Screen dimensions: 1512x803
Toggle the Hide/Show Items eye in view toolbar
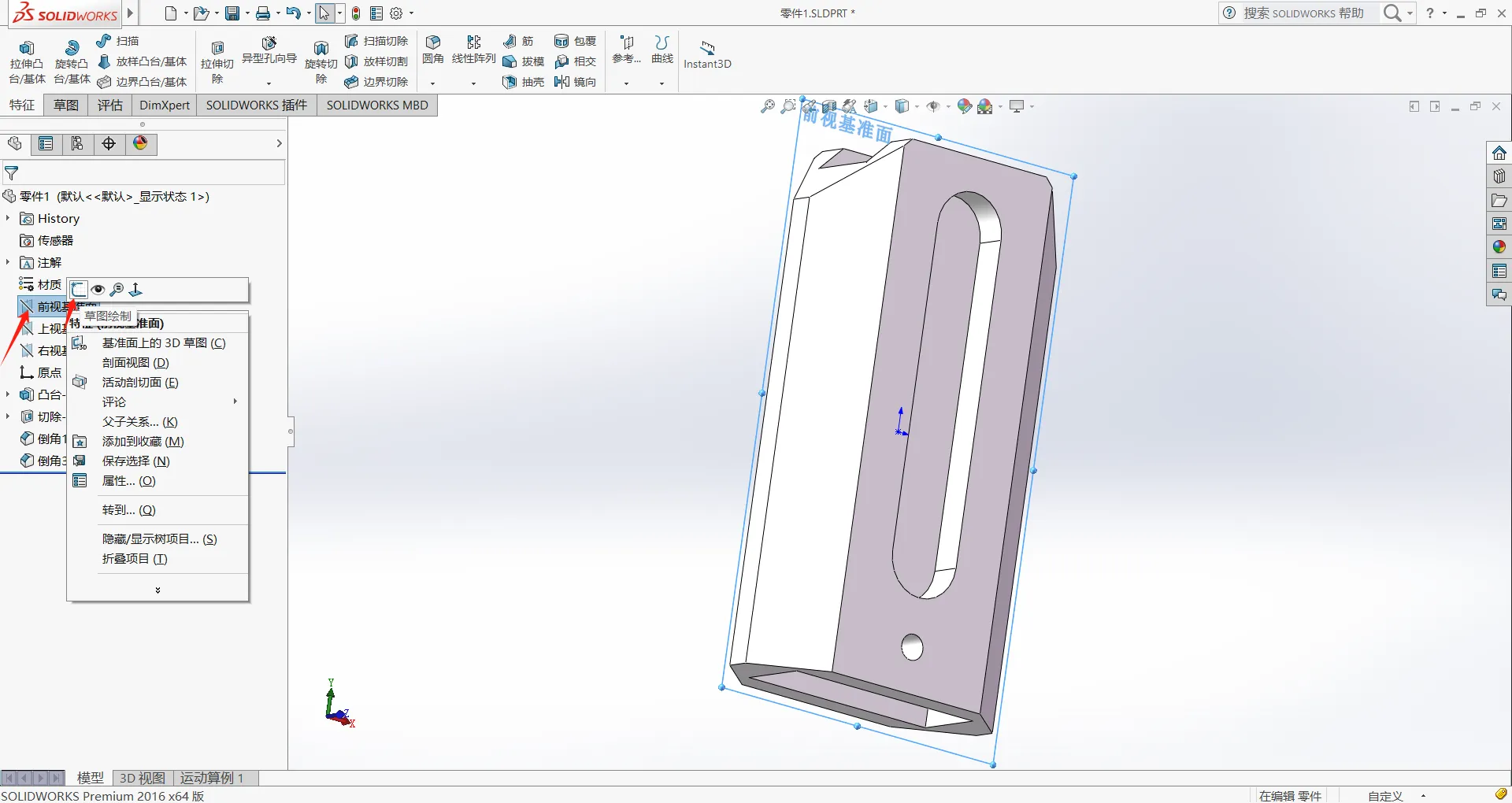(x=933, y=106)
